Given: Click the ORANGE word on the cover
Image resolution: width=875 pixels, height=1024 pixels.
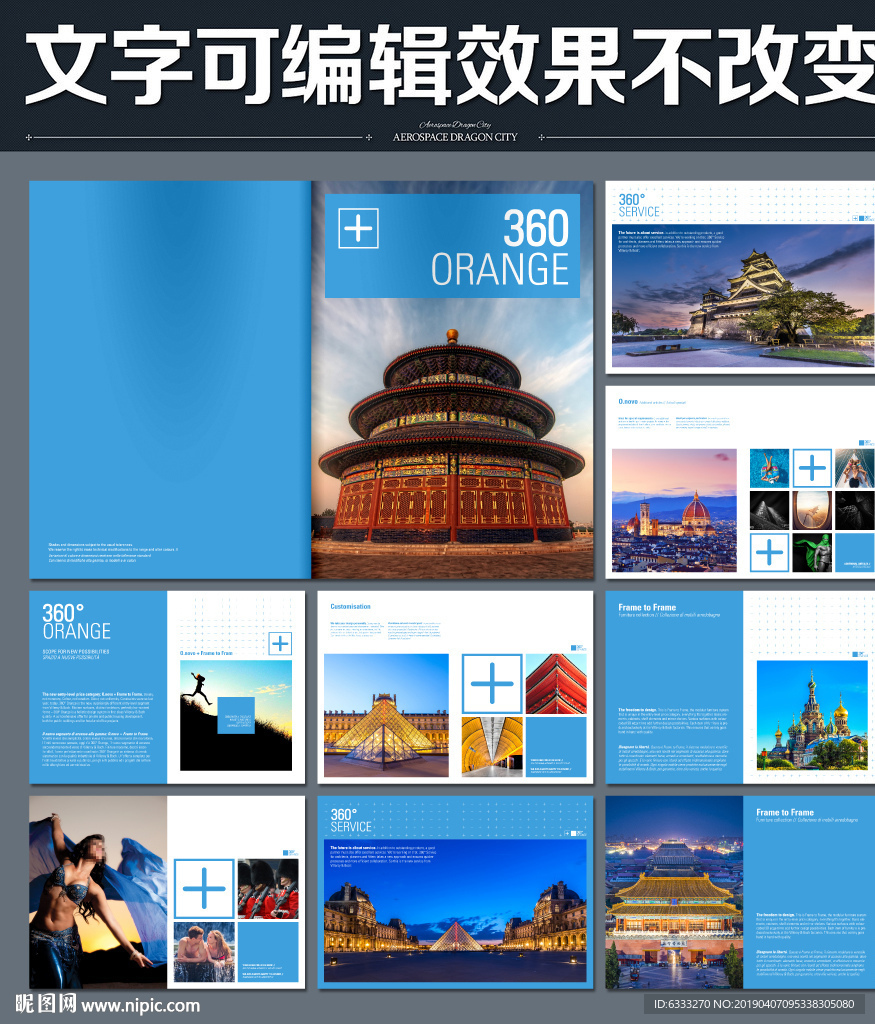Looking at the screenshot, I should coord(500,269).
